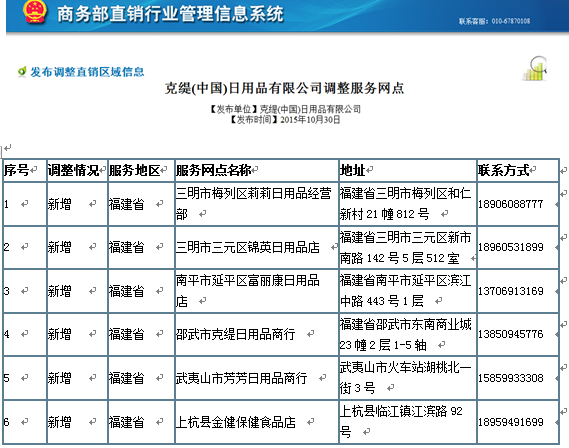Click the 上杭县金健保健食品店 cell
This screenshot has height=448, width=569.
click(257, 422)
